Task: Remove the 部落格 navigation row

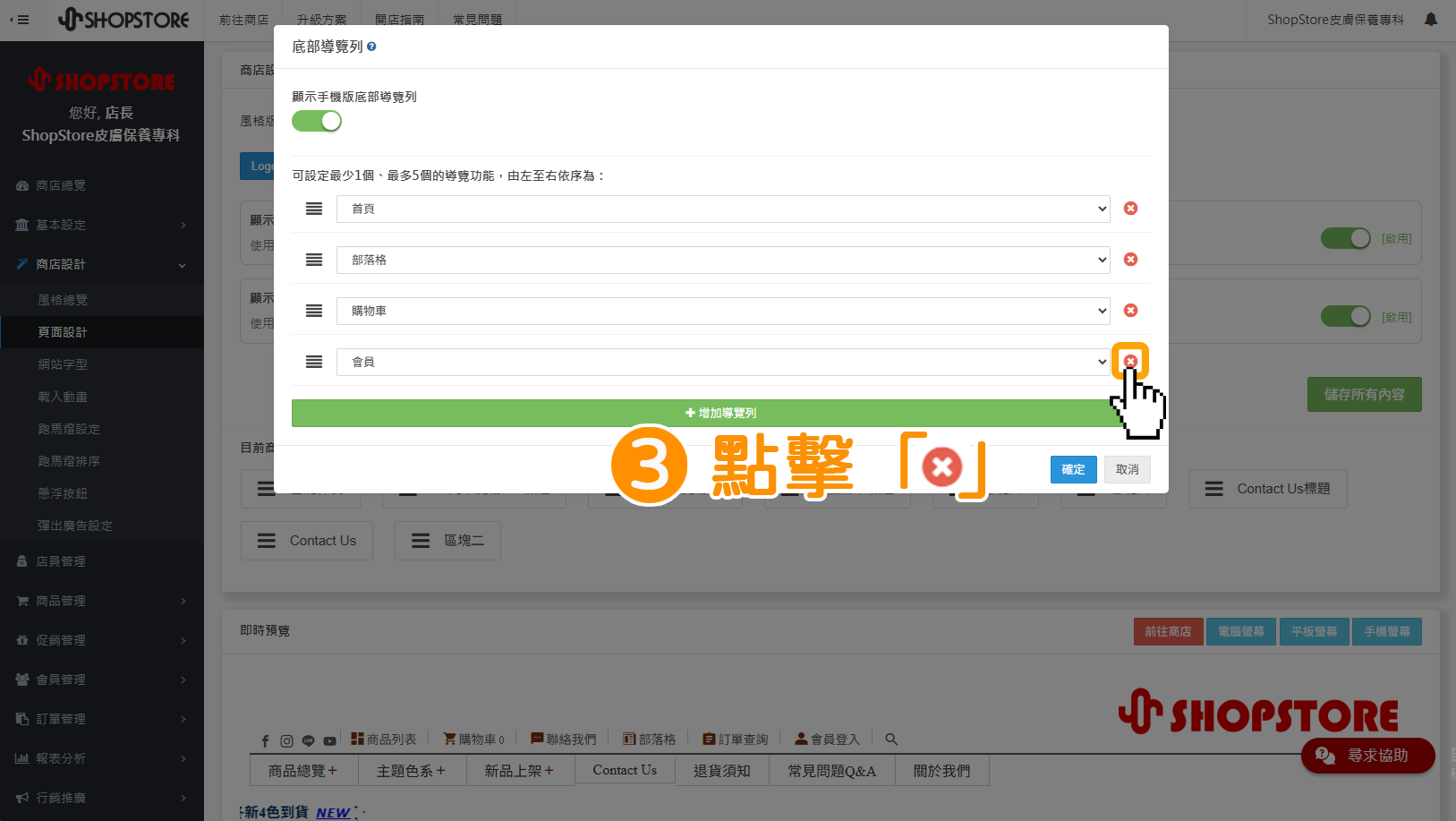Action: click(x=1130, y=260)
